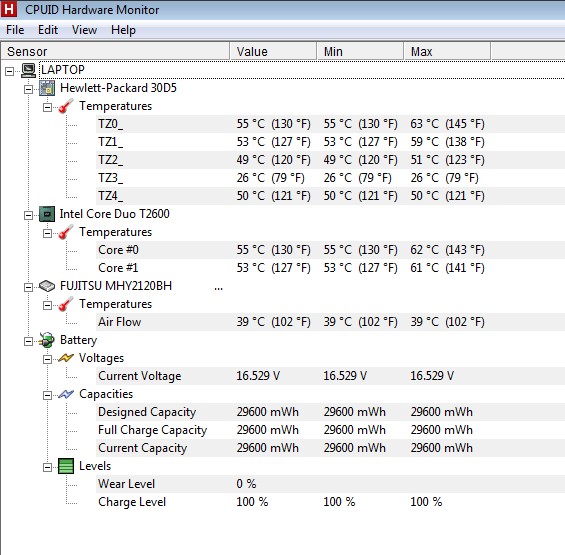This screenshot has height=555, width=565.
Task: Select the Designed Capacity row
Action: click(330, 412)
